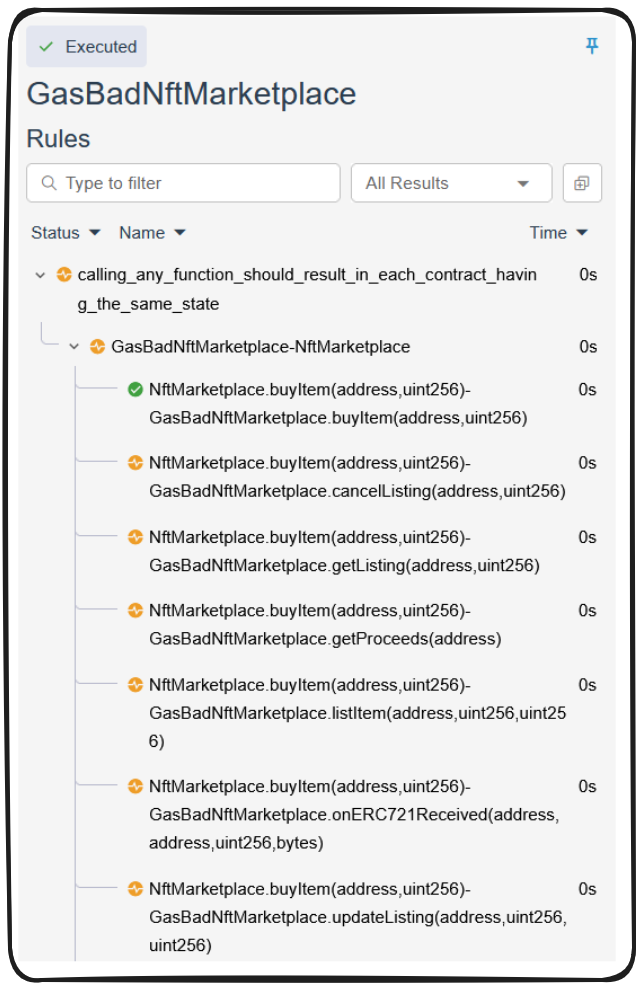Click the orange status icon for cancelListing rule

coord(135,463)
